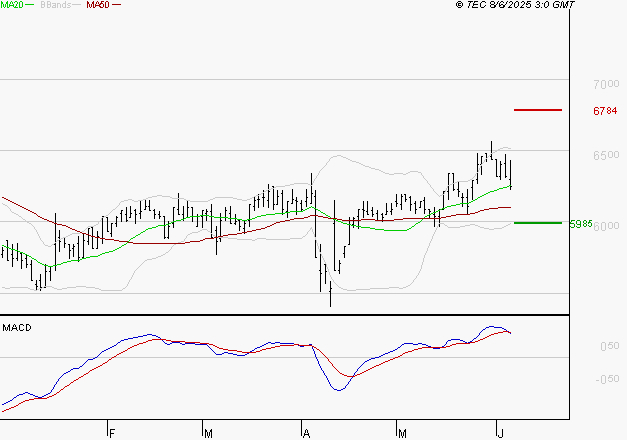
Task: Click the MA20 legend label
Action: (x=12, y=5)
